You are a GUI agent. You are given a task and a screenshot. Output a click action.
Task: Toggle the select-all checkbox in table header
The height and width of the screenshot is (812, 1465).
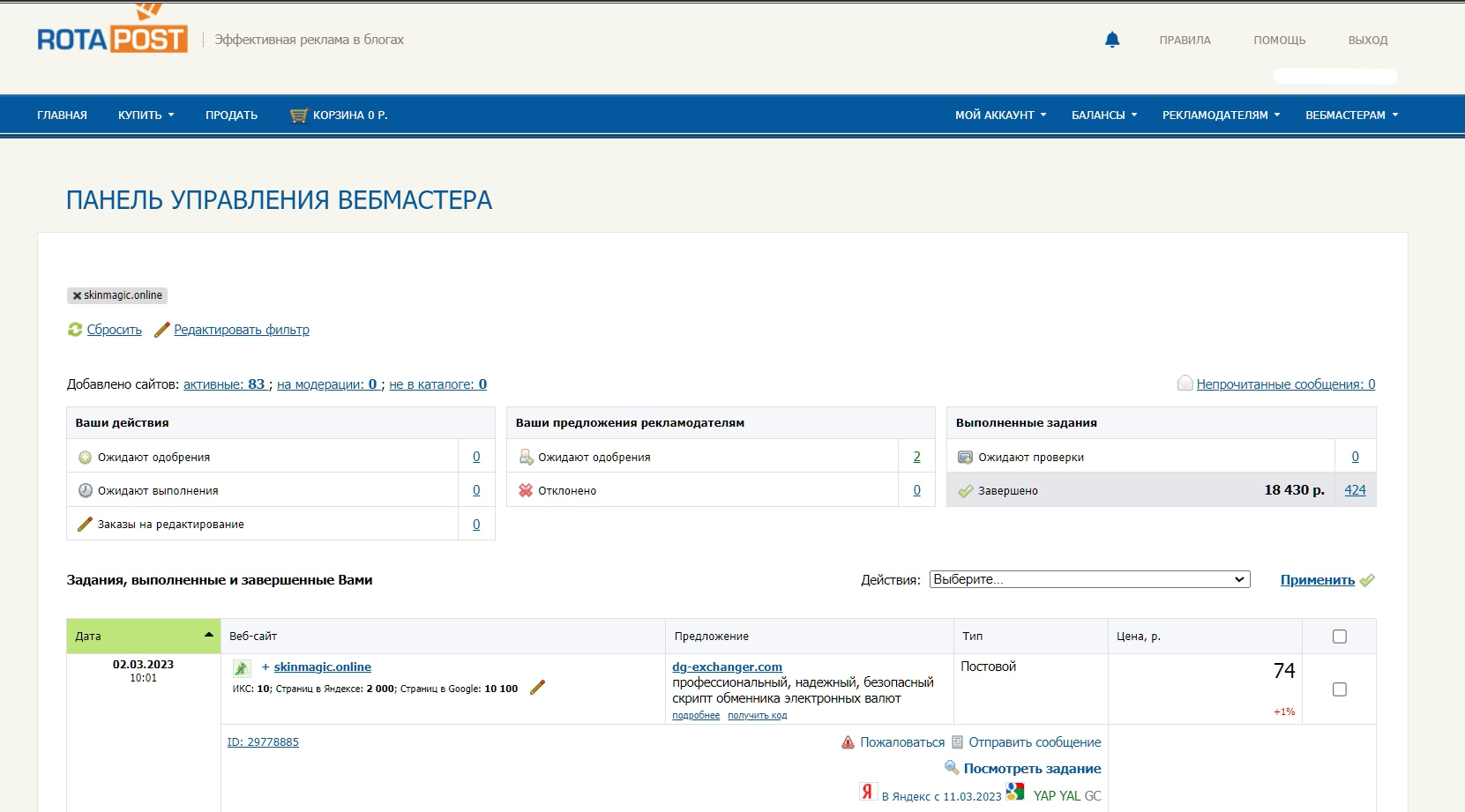1339,637
